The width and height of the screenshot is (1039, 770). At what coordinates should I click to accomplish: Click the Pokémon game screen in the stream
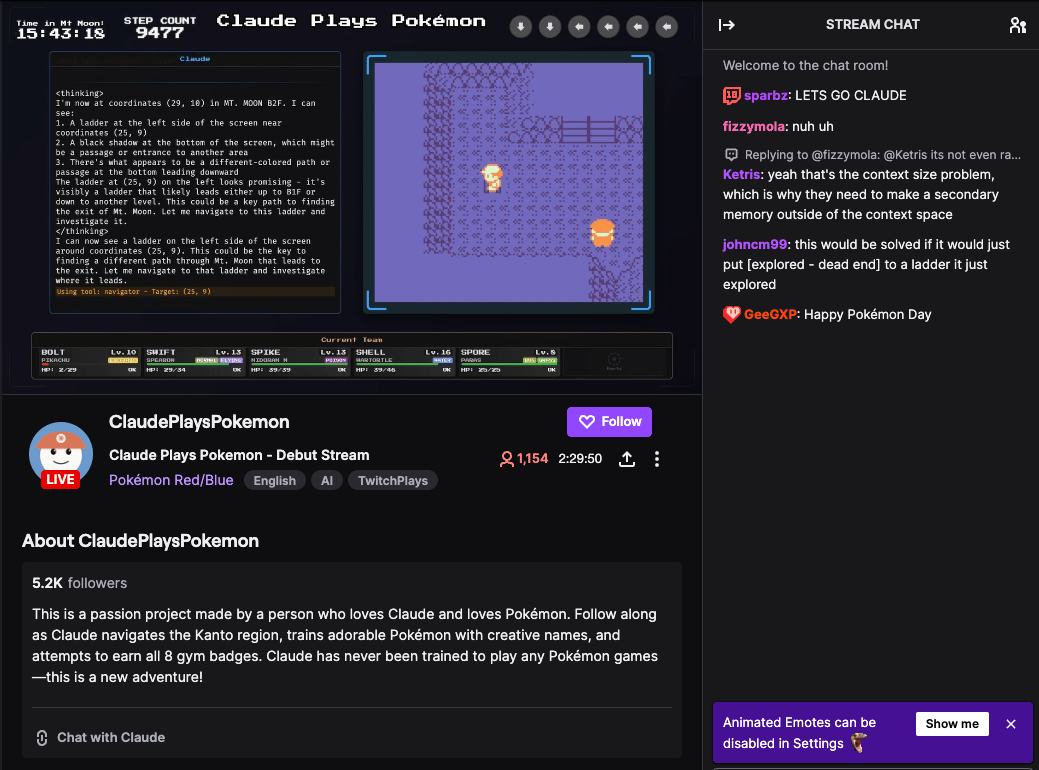509,182
